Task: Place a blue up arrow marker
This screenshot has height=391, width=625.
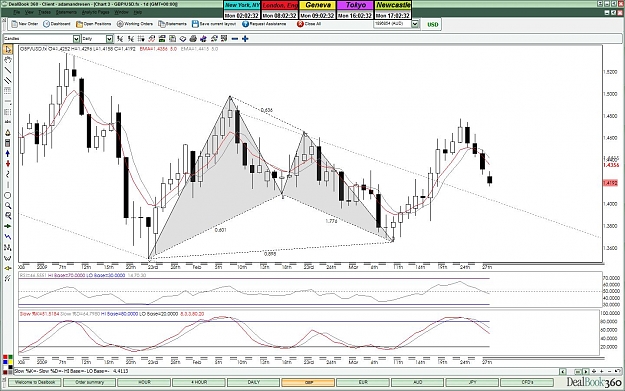Action: 8,153
